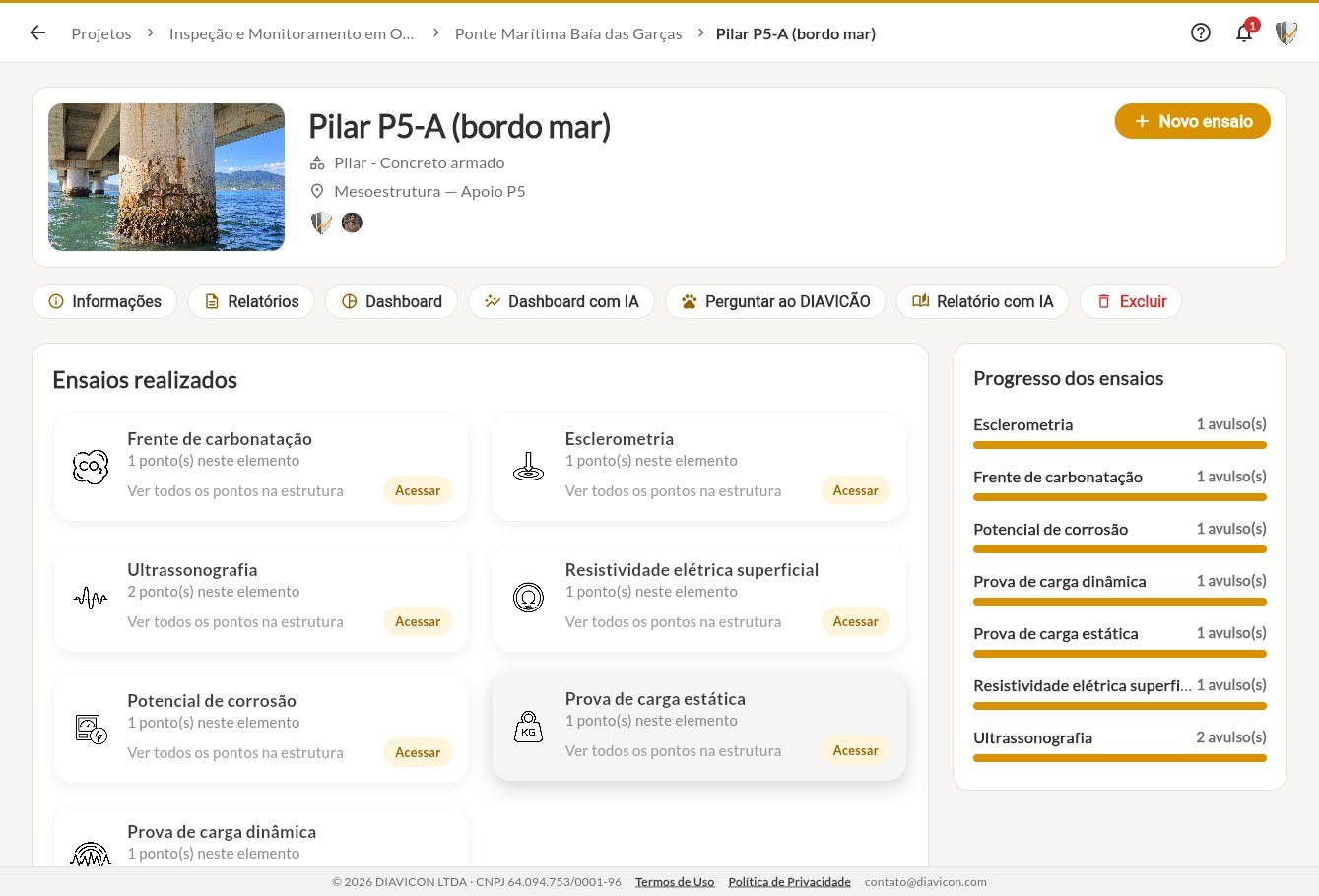
Task: Click the shield avatar under element location
Action: point(321,223)
